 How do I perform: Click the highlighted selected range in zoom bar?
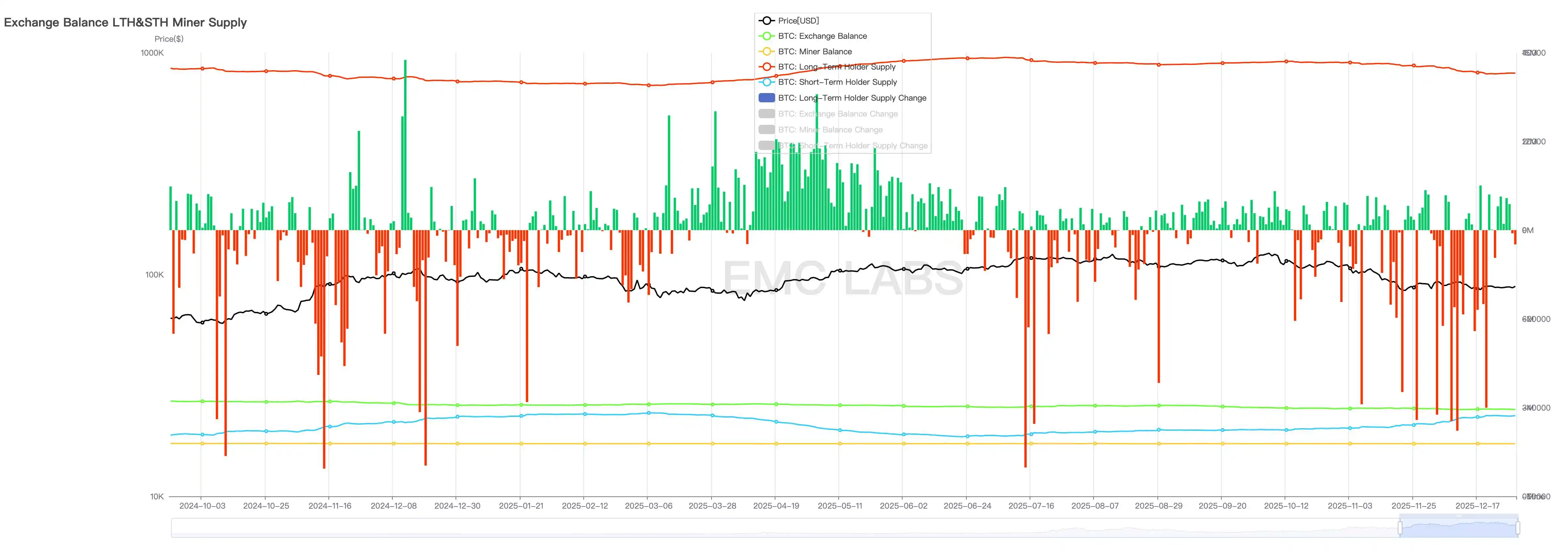(1458, 528)
